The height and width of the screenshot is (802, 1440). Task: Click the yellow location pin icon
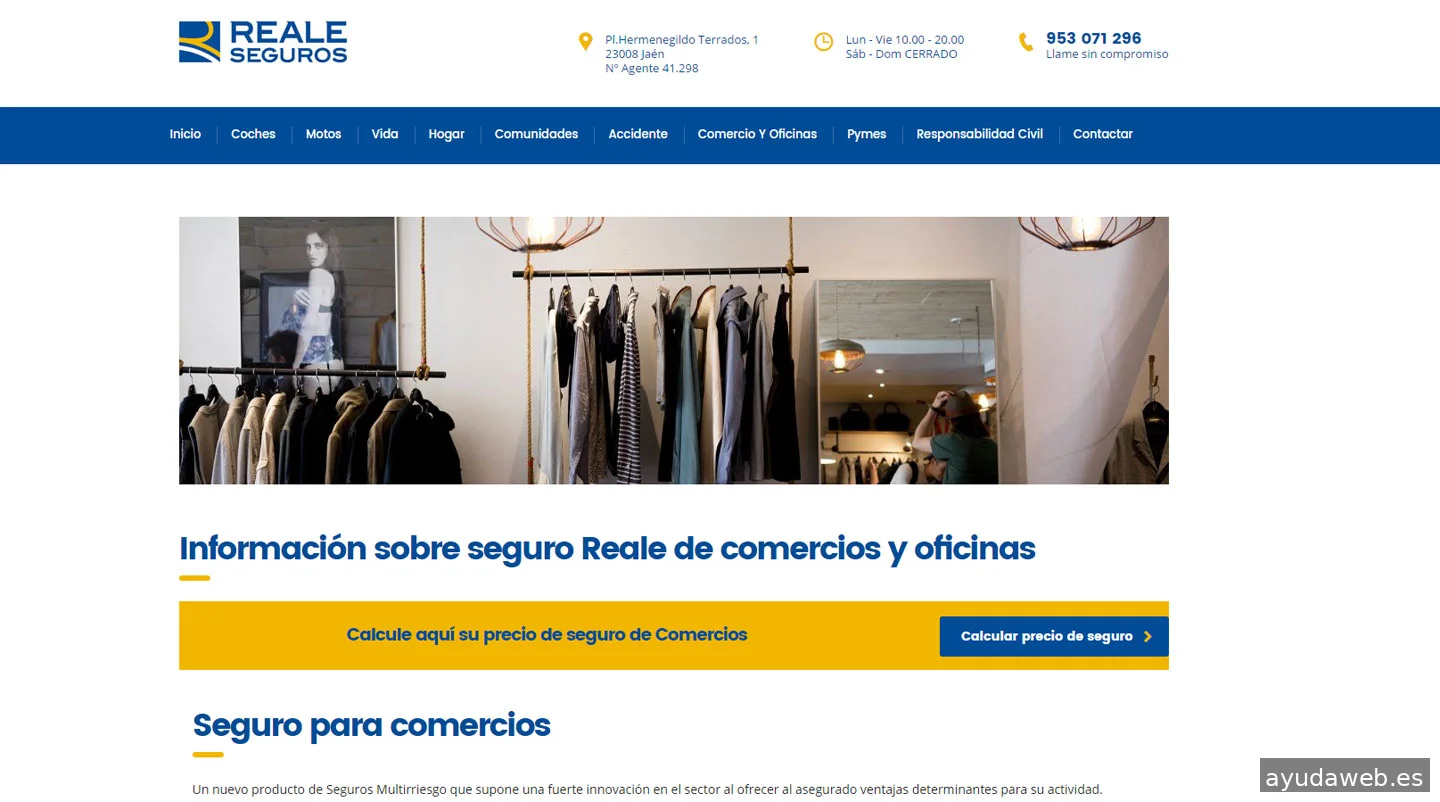click(x=586, y=41)
